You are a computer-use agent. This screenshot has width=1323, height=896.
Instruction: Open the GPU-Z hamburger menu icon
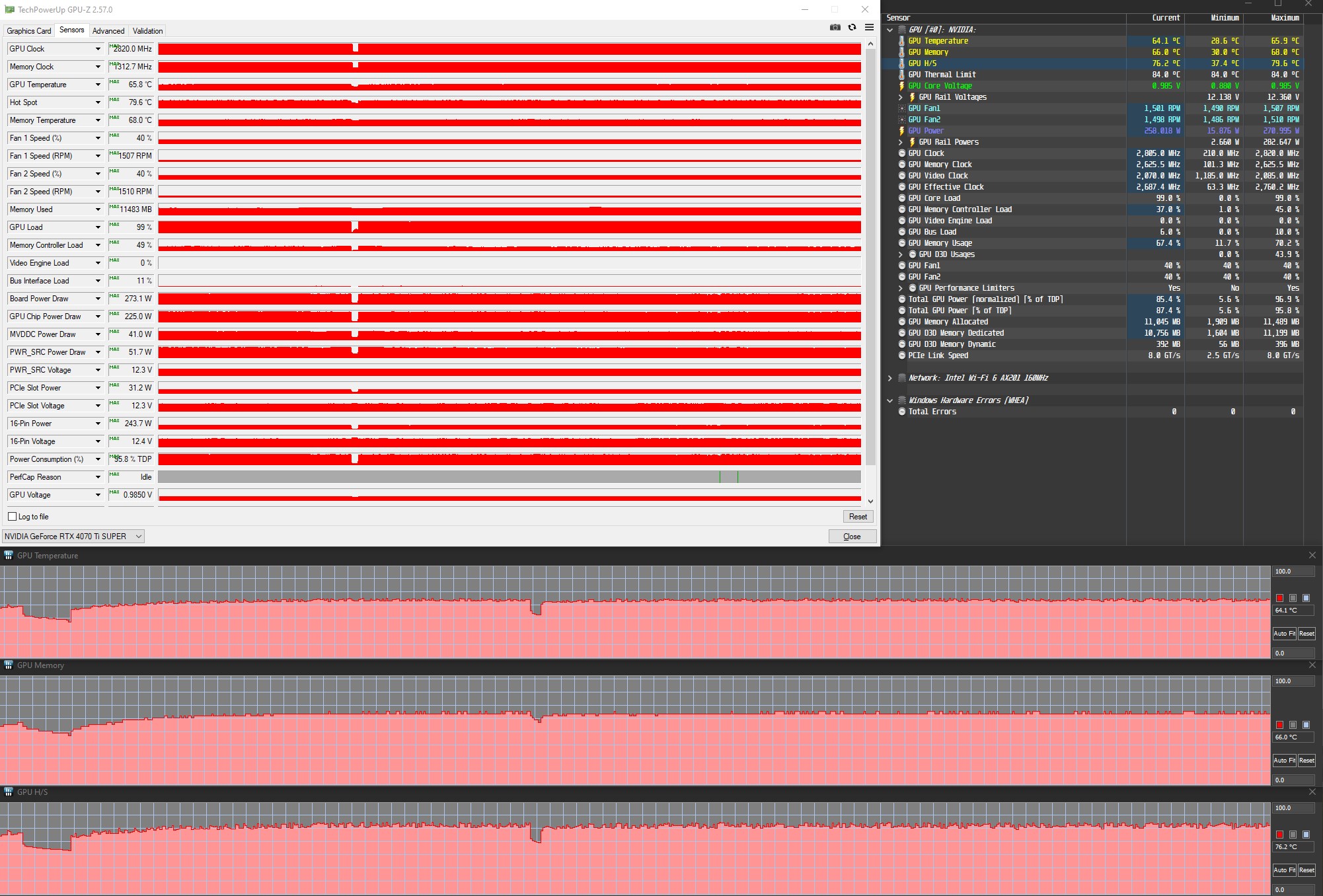coord(870,27)
